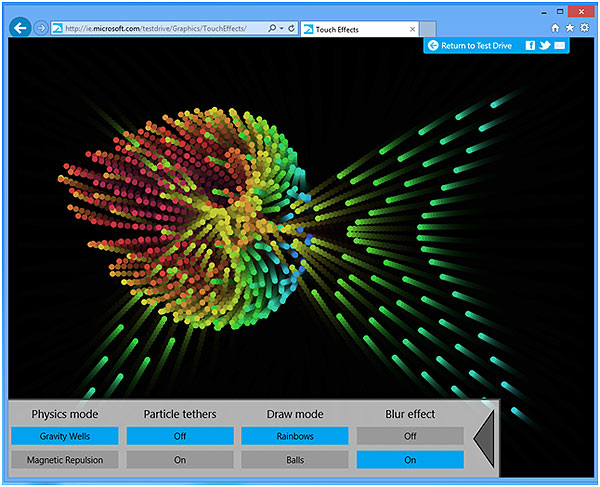The width and height of the screenshot is (600, 487).
Task: Click the search magnifier icon in address bar
Action: tap(271, 29)
